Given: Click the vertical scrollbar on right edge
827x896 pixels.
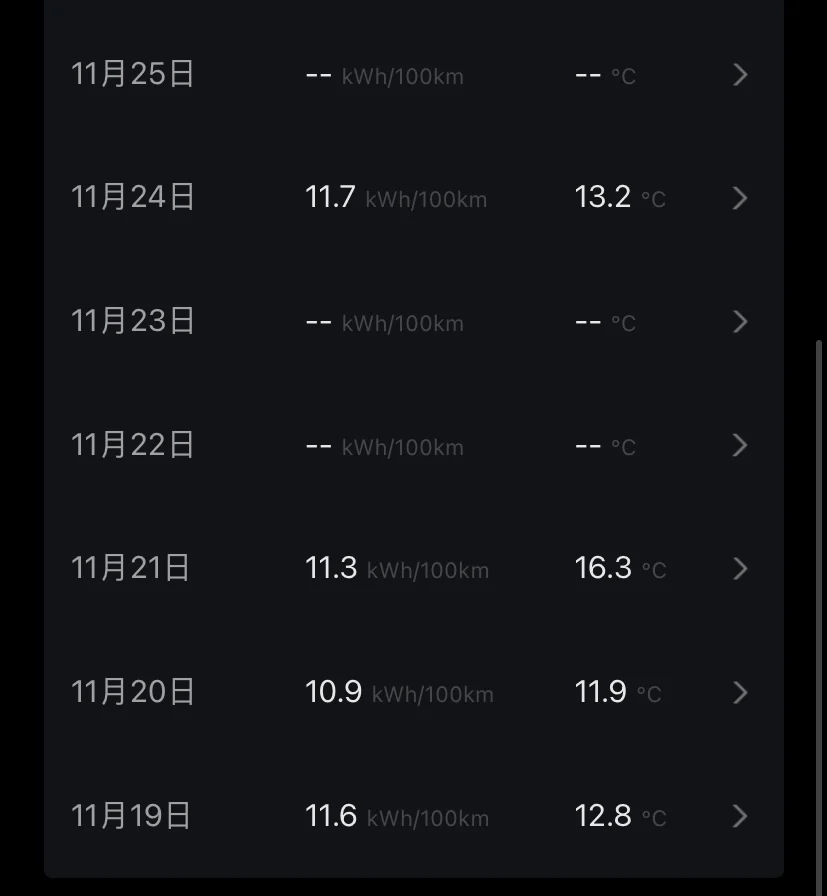Looking at the screenshot, I should point(818,617).
